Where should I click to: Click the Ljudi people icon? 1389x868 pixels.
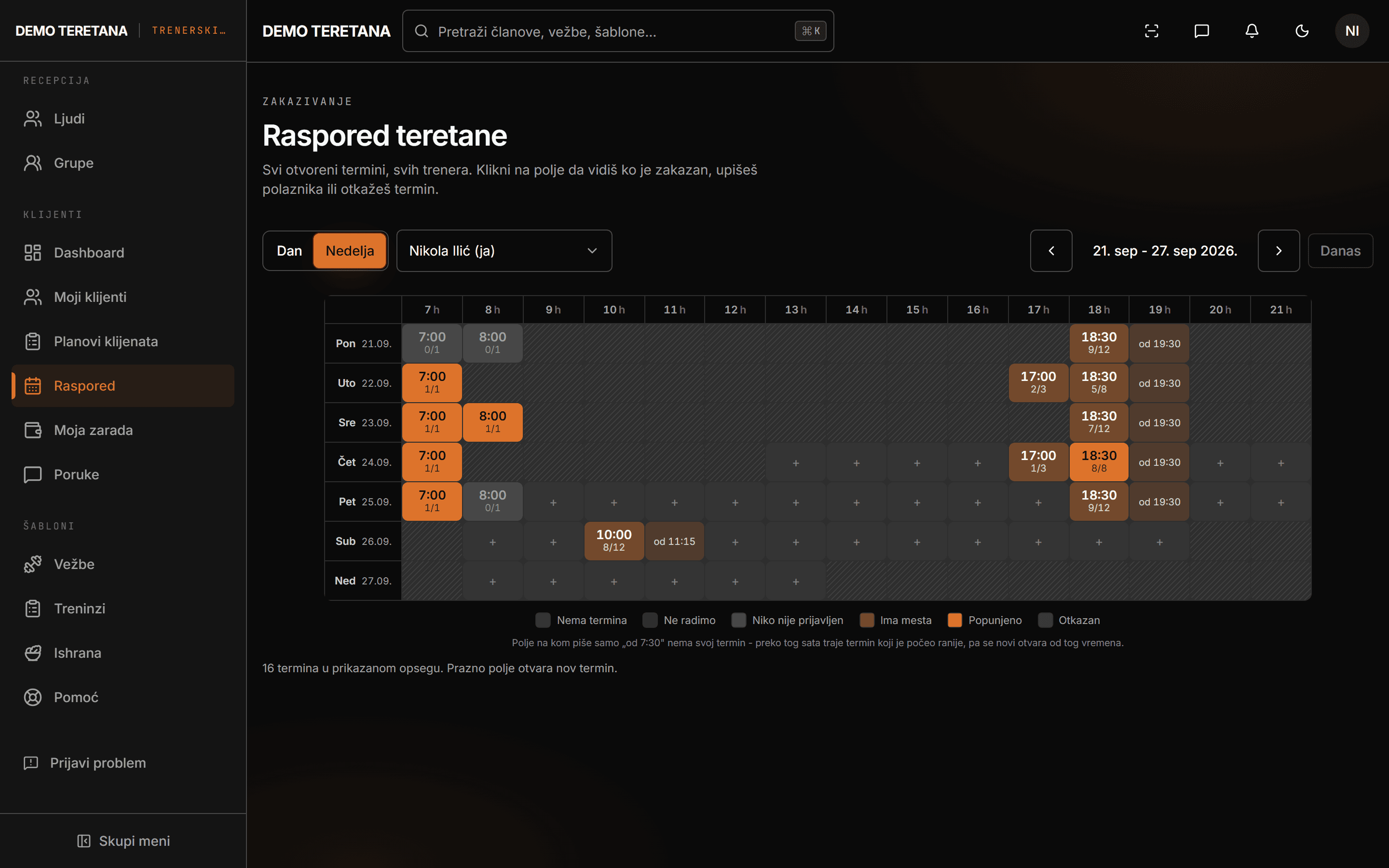coord(33,118)
